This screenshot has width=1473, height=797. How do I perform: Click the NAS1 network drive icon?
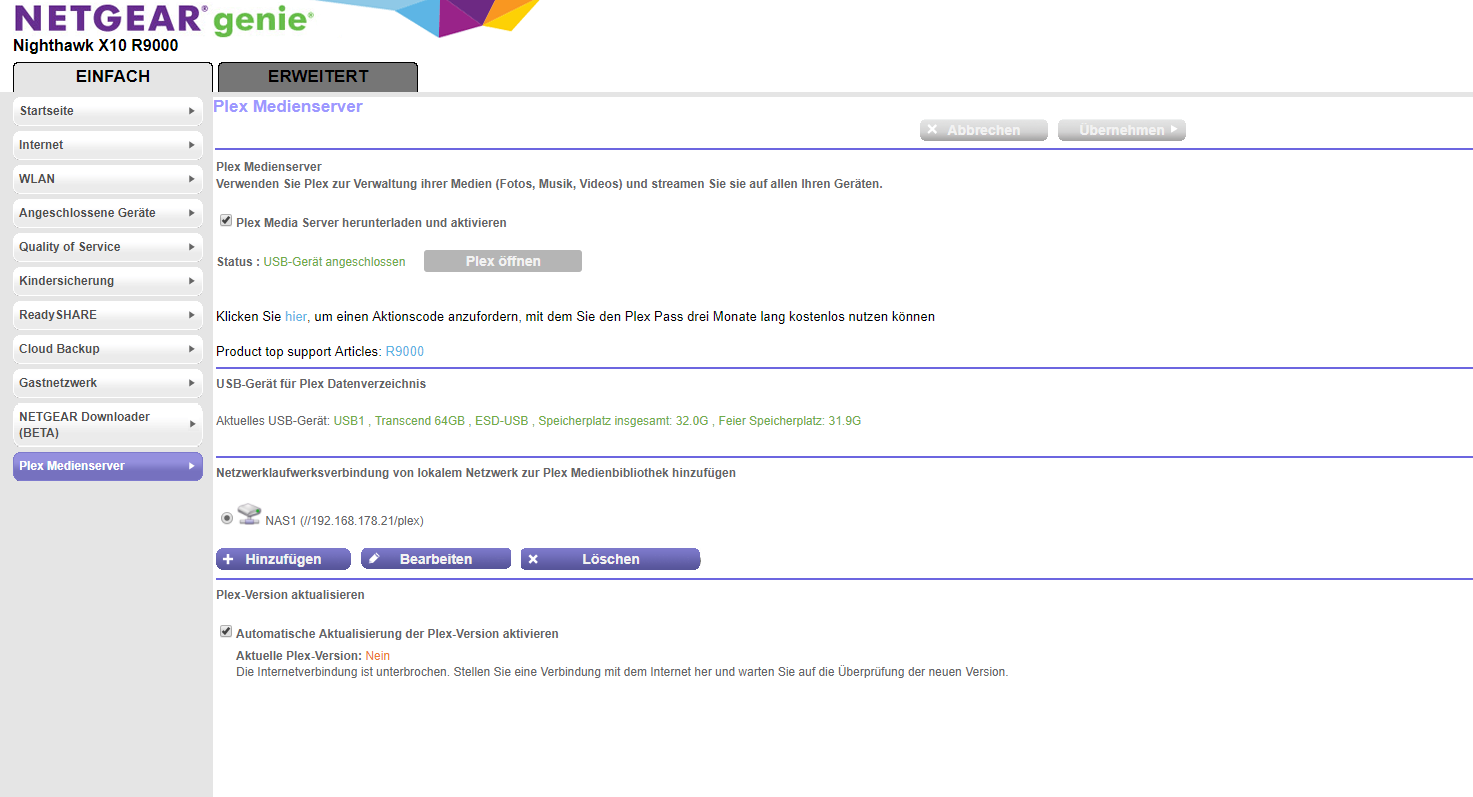[x=249, y=516]
